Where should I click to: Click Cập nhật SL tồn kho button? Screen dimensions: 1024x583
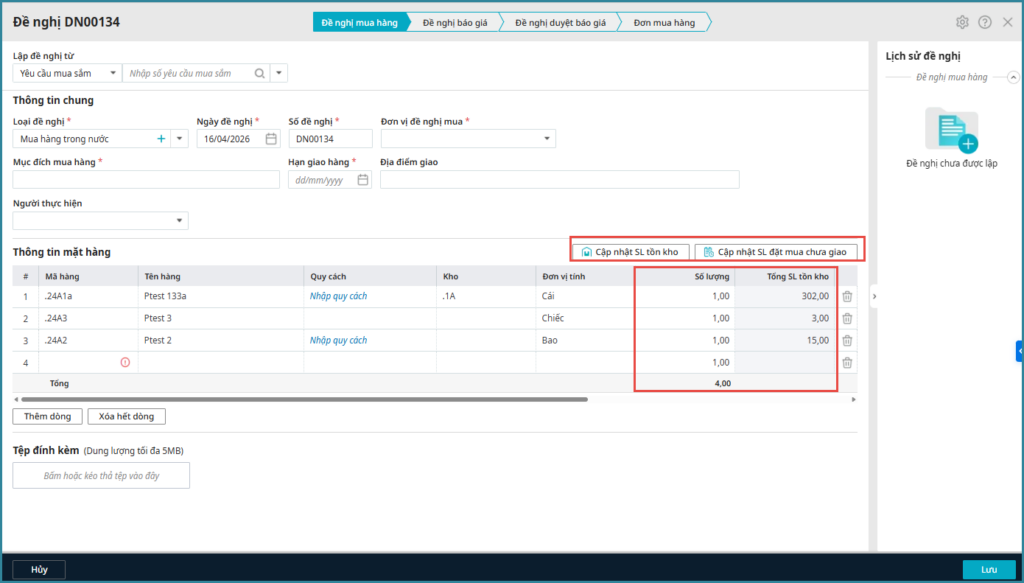point(630,252)
